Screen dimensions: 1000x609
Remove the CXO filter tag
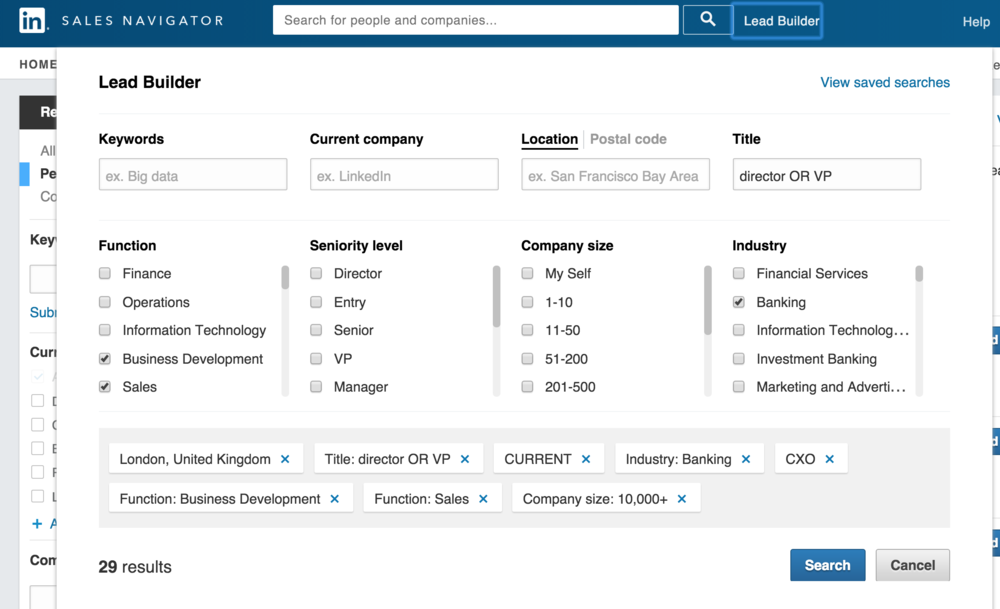tap(830, 459)
